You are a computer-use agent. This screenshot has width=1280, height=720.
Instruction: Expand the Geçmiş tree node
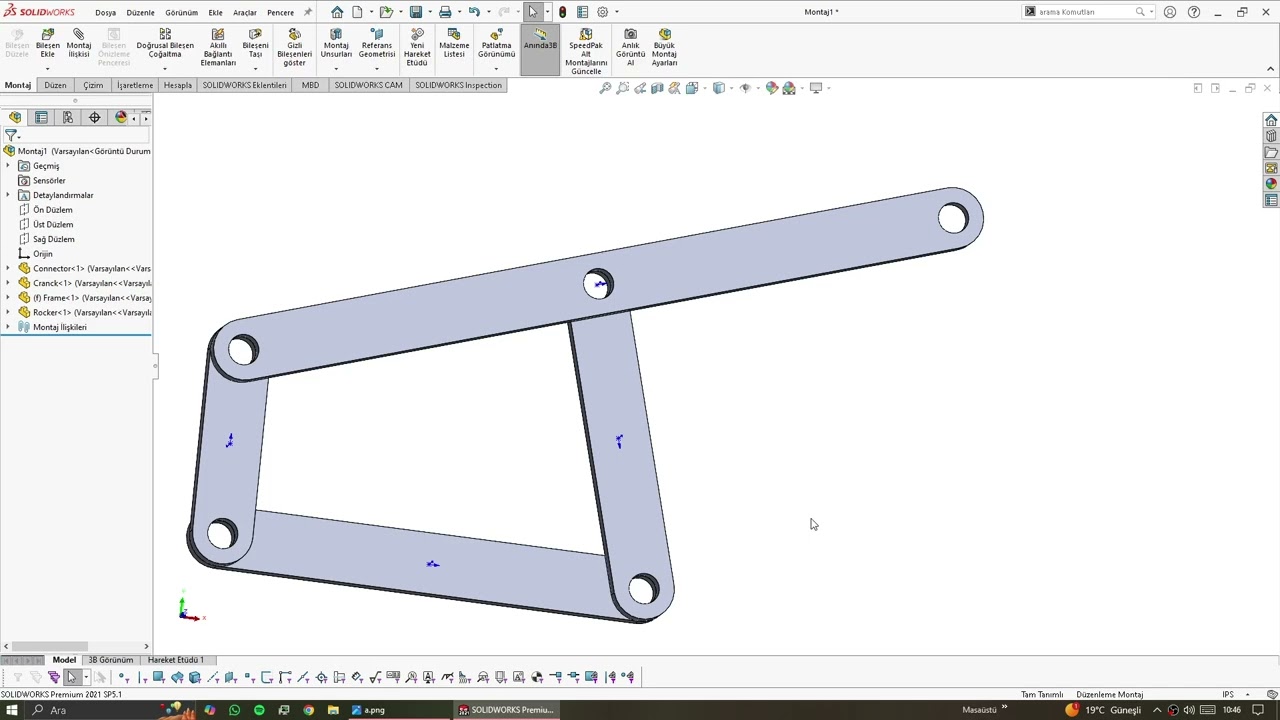tap(8, 166)
